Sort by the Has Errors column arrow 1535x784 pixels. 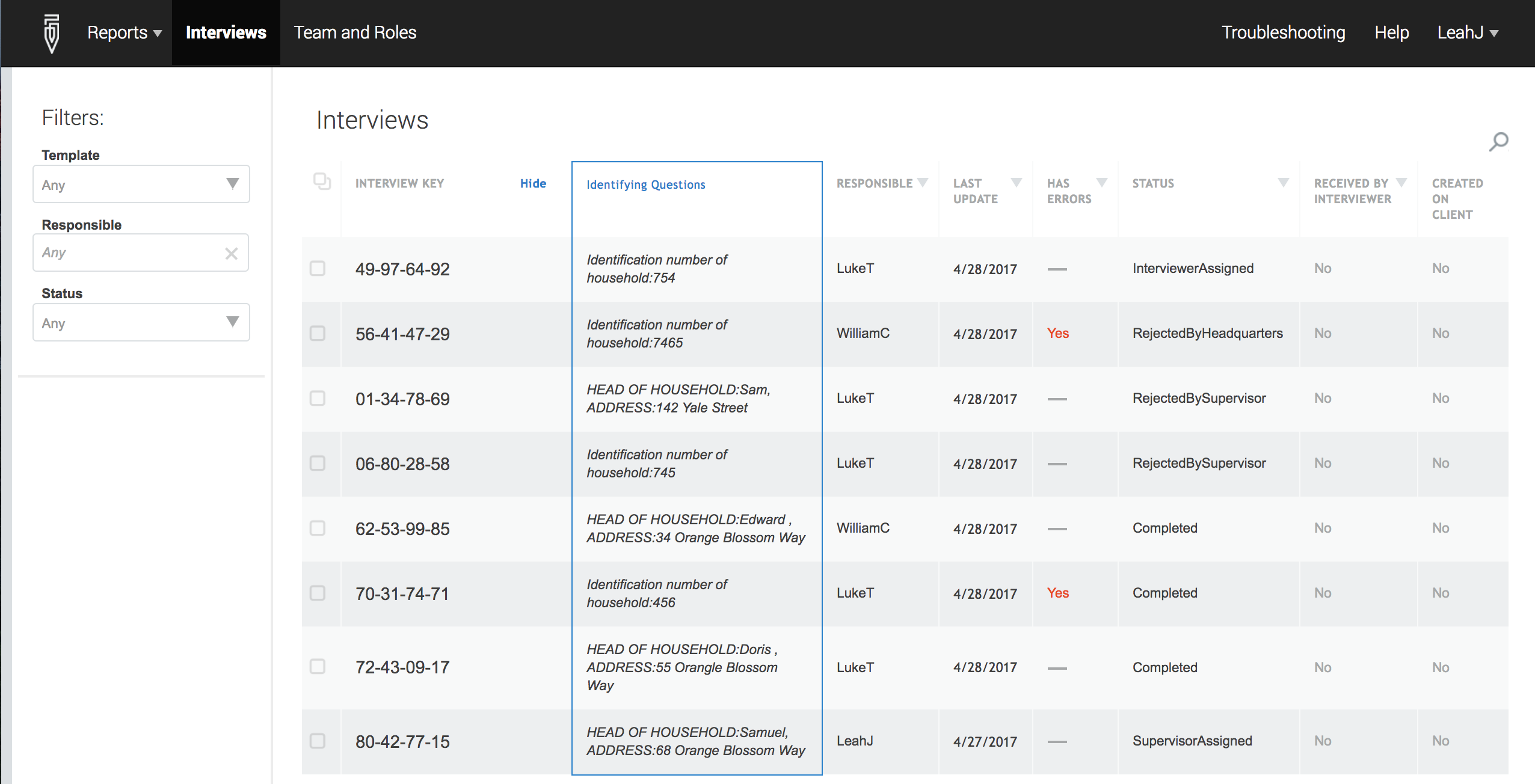(1102, 182)
